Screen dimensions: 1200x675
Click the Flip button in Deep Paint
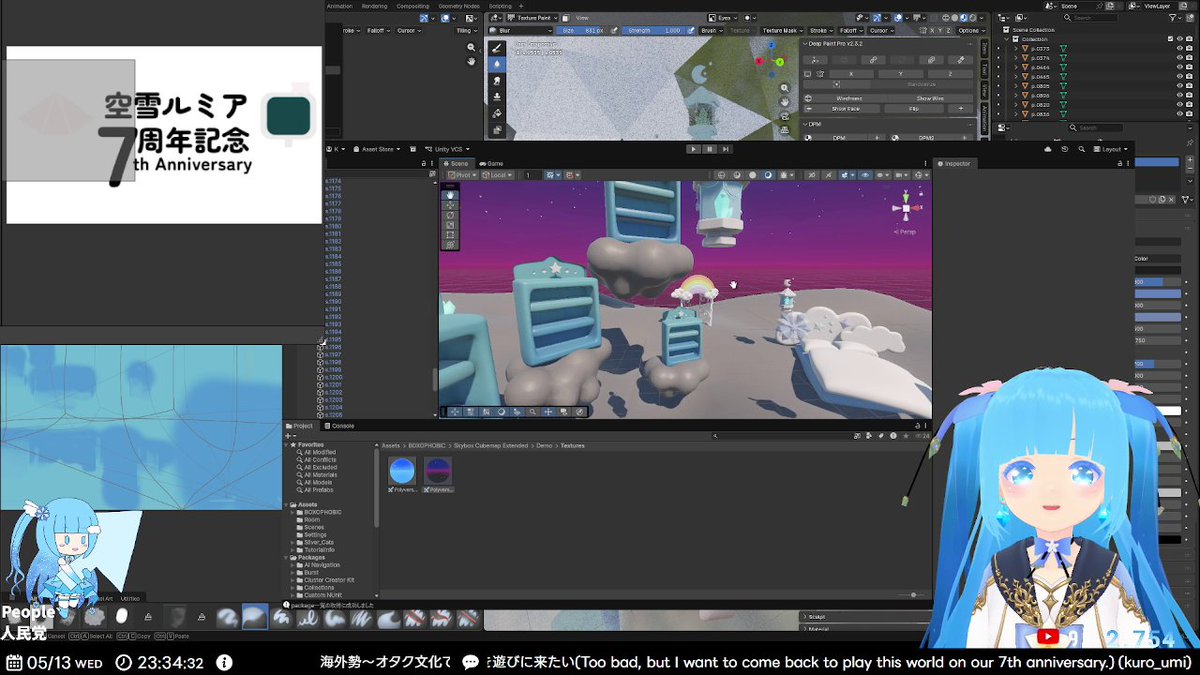point(913,108)
